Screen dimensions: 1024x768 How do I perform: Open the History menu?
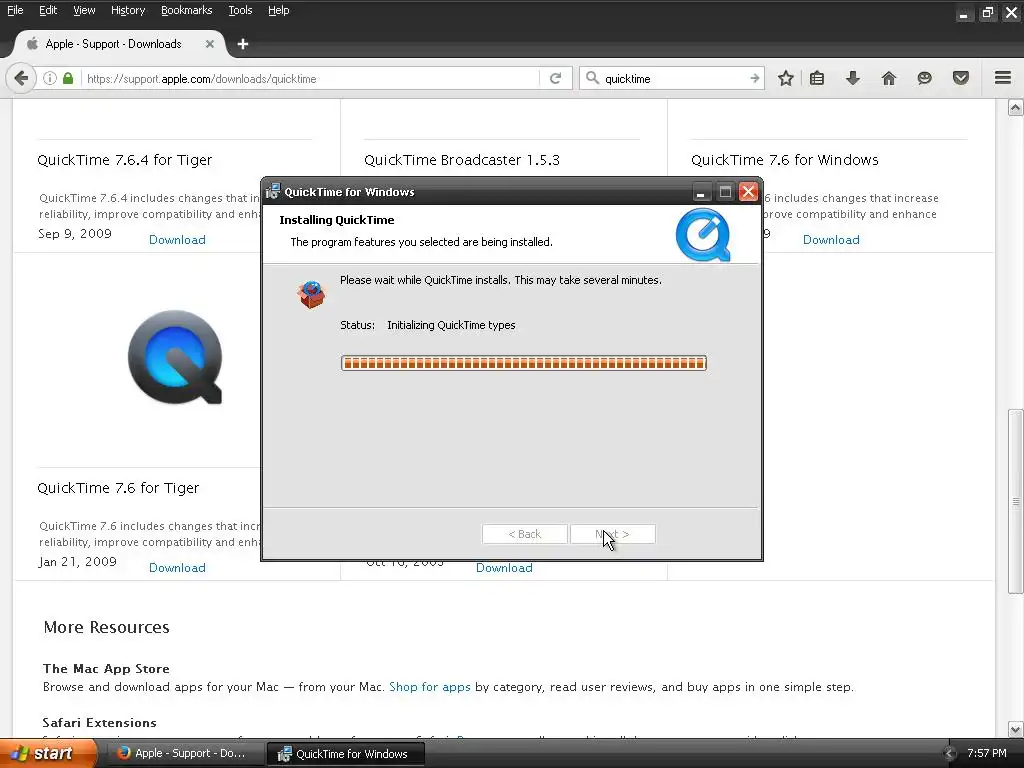[127, 10]
